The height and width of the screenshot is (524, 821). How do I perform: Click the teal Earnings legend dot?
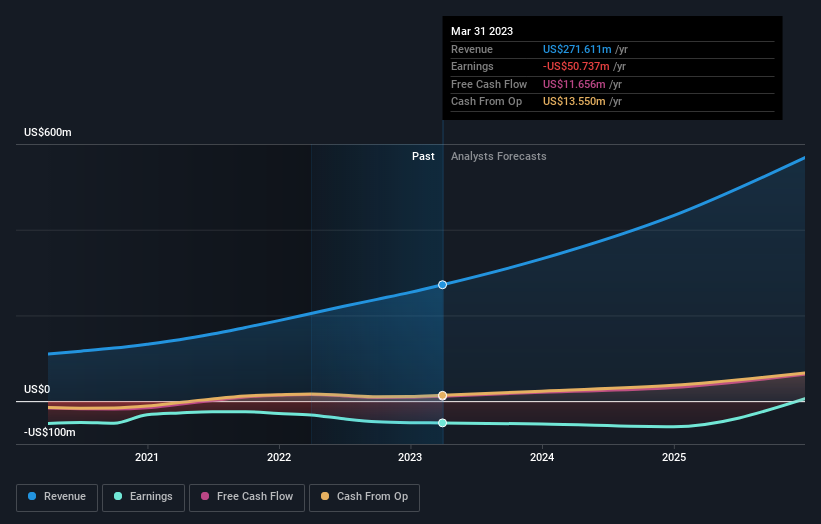118,496
